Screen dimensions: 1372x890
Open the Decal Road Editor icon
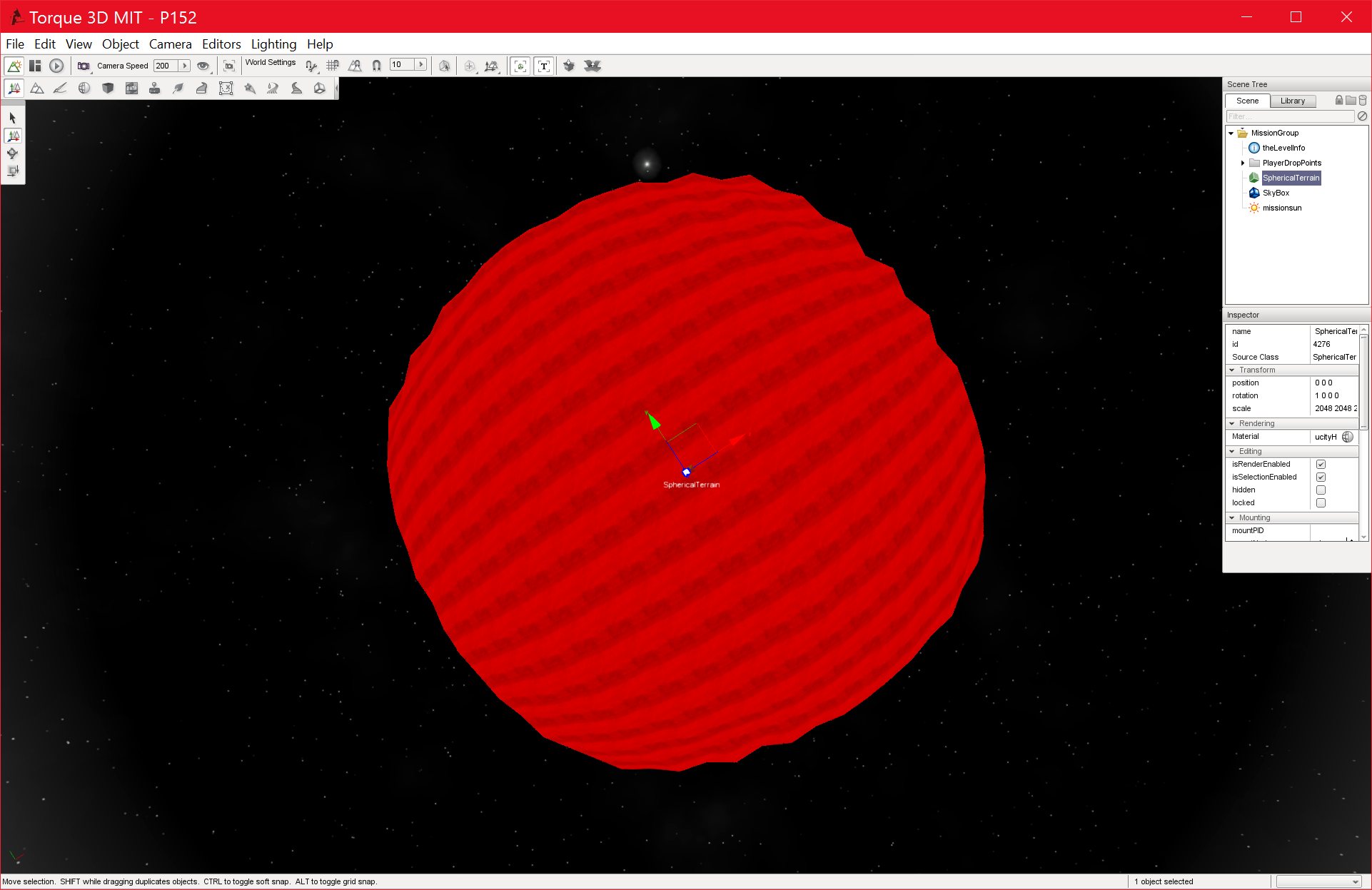pos(296,88)
